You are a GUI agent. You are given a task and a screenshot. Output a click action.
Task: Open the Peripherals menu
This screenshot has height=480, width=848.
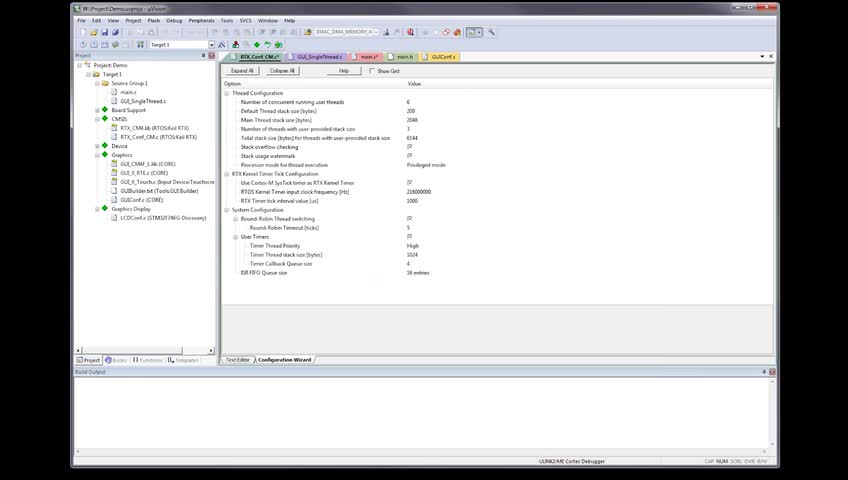coord(201,21)
